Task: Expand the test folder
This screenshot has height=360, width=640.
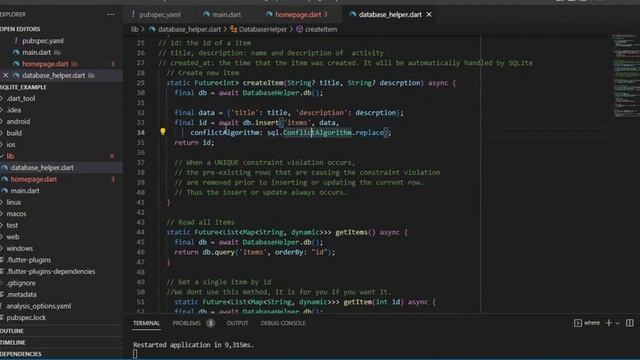Action: (12, 225)
